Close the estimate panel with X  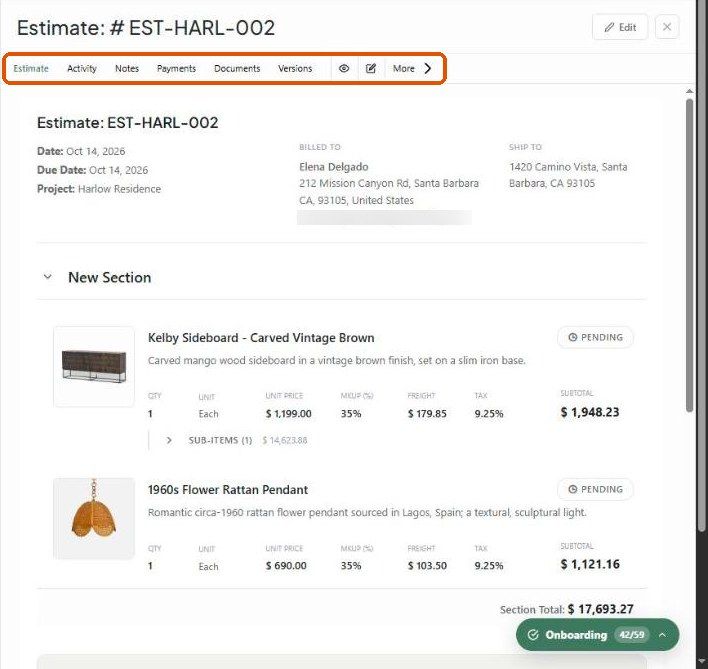pyautogui.click(x=667, y=27)
